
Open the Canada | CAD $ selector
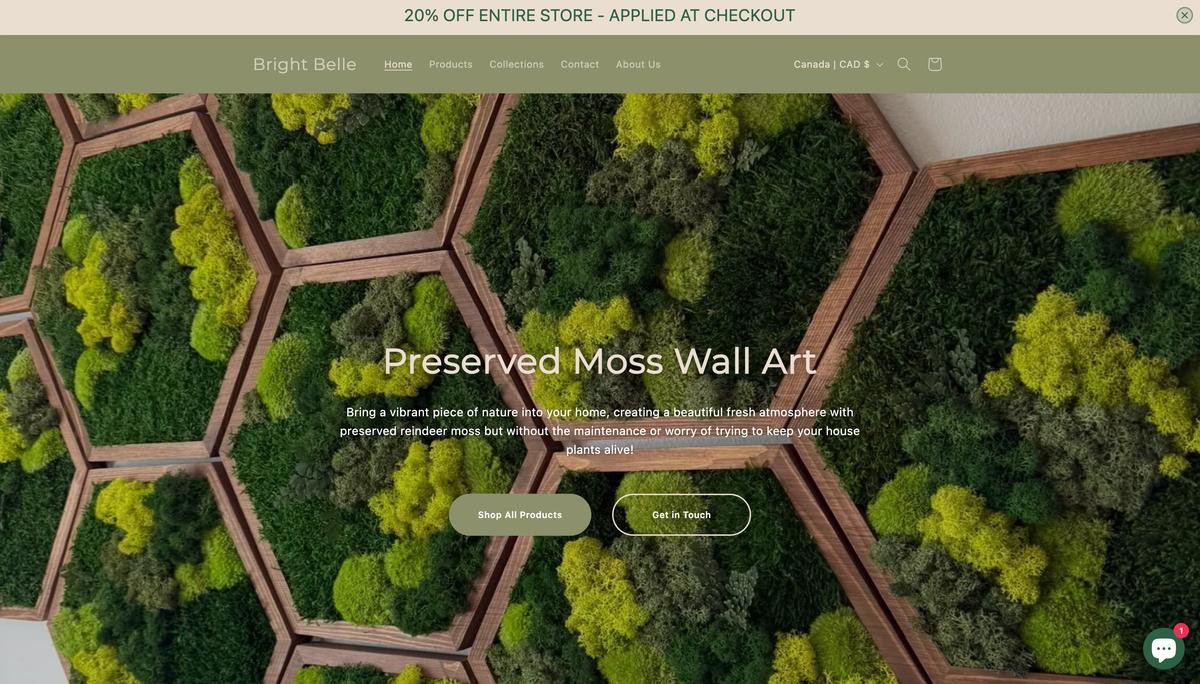click(838, 64)
